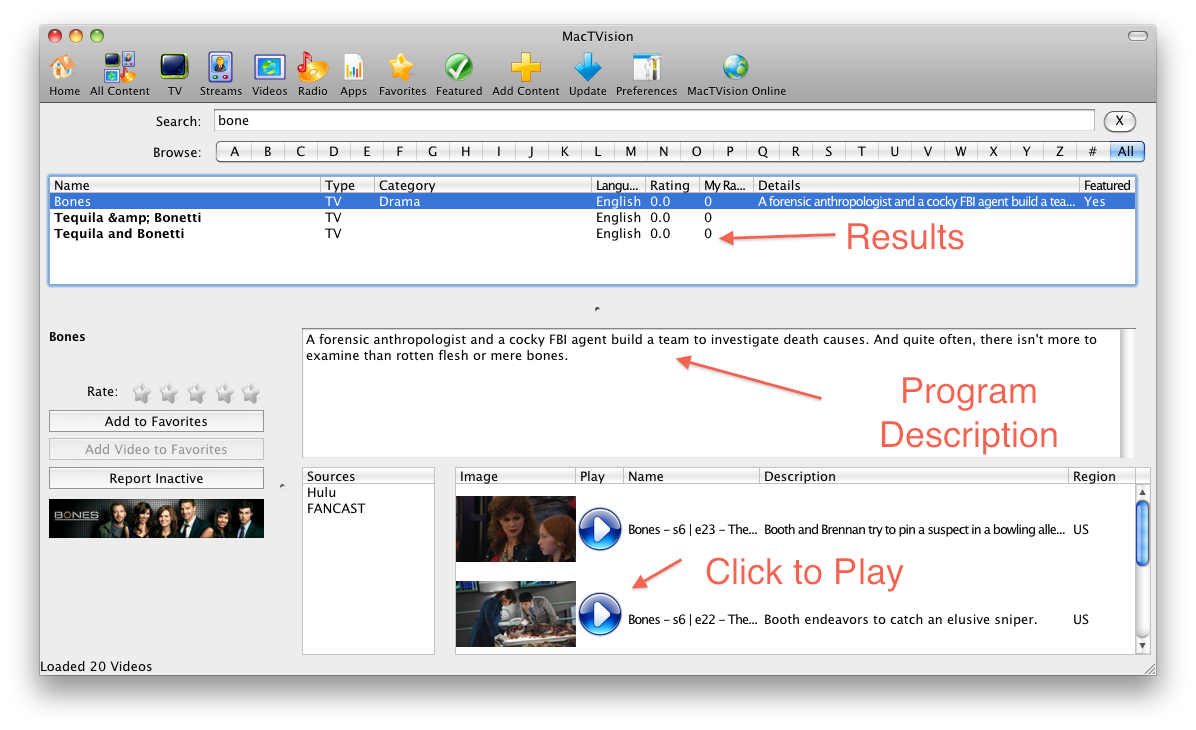Play Bones s6 e23 episode

pos(600,529)
